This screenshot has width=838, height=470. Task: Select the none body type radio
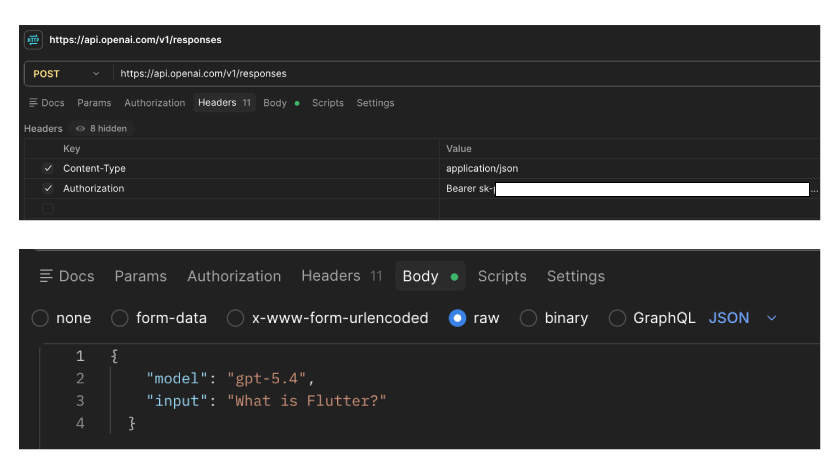coord(40,318)
